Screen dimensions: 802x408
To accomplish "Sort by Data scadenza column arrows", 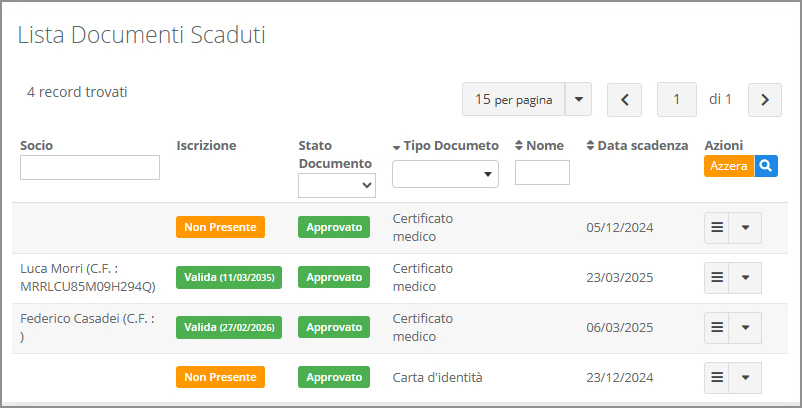I will tap(591, 146).
